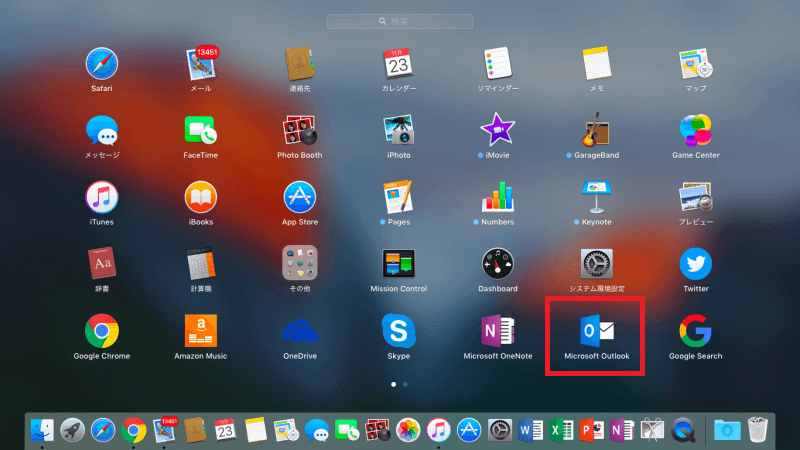Launch メモ notes app in Launchpad grid

[x=596, y=64]
